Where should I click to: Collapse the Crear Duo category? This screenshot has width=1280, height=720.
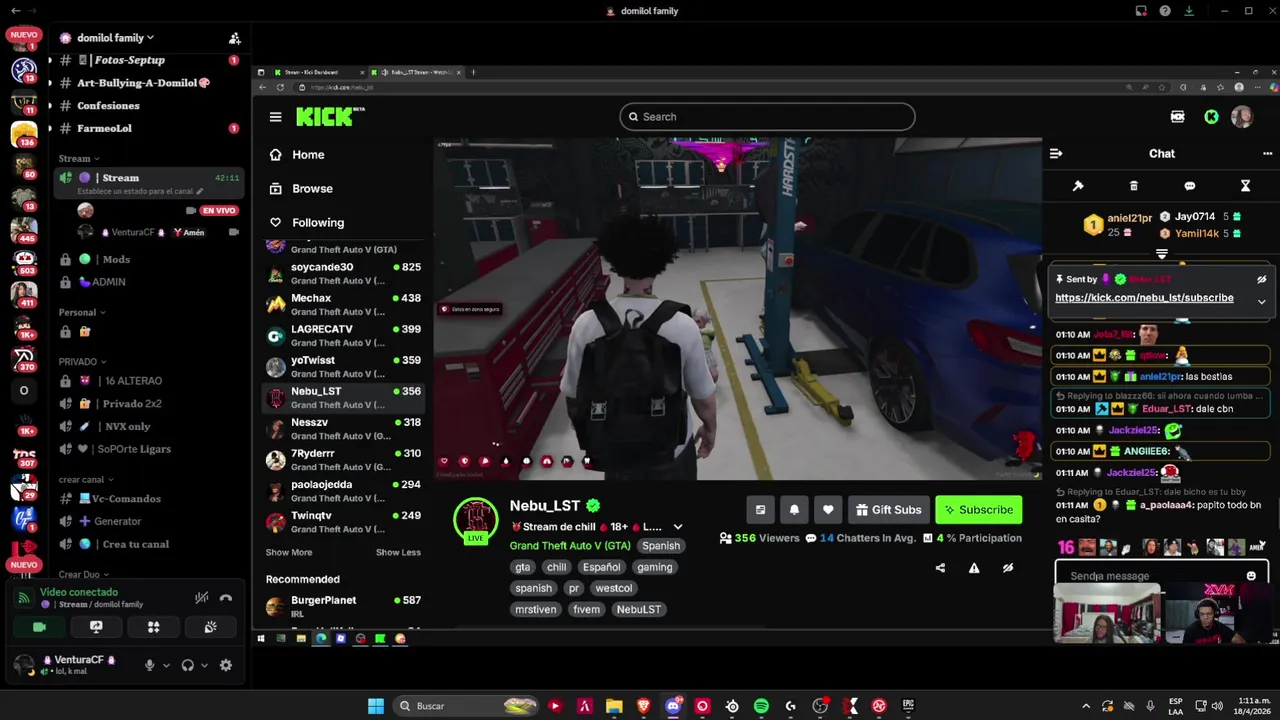[84, 574]
